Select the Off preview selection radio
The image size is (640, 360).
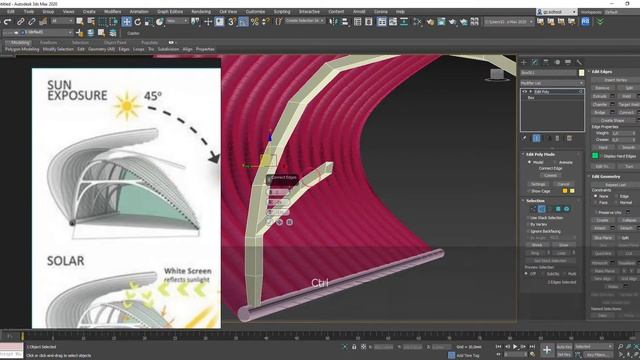pyautogui.click(x=527, y=273)
